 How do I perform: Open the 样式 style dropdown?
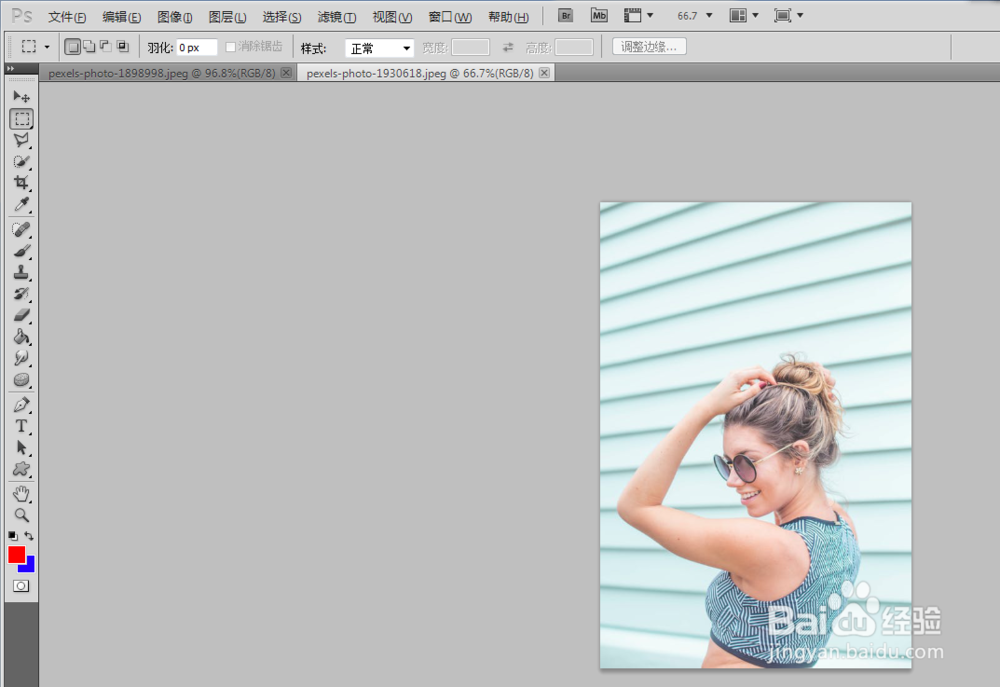tap(379, 48)
